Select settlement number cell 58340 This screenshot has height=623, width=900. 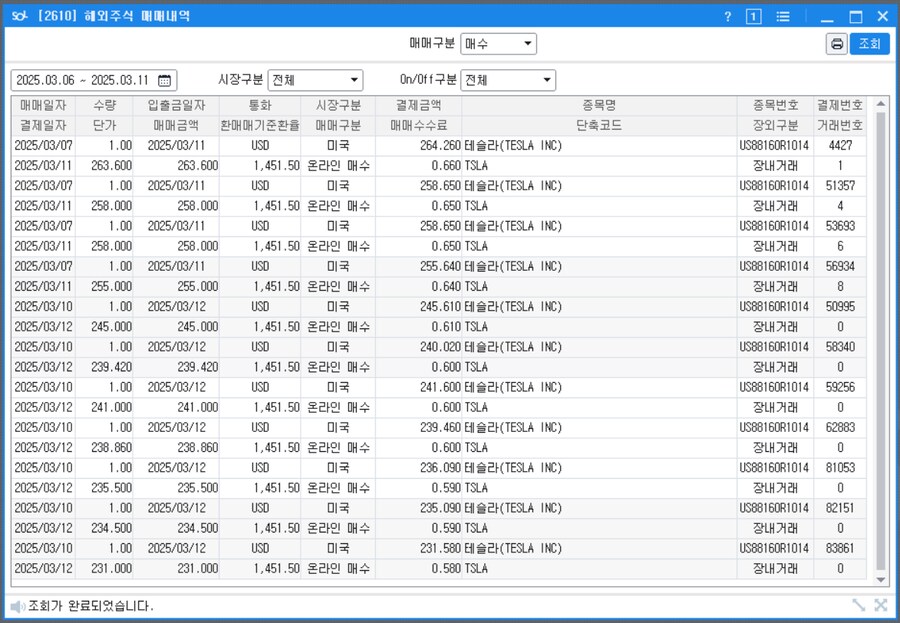pyautogui.click(x=840, y=347)
